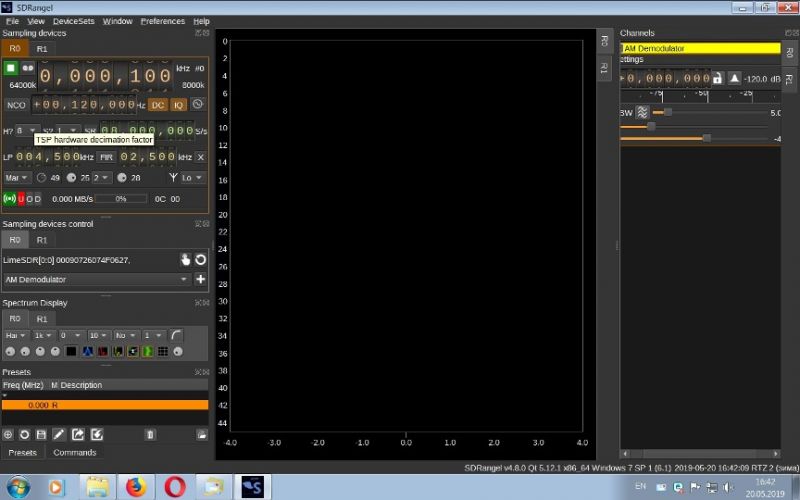Add AM Demodulator channel with plus icon
Screen dimensions: 800x500
click(x=200, y=279)
